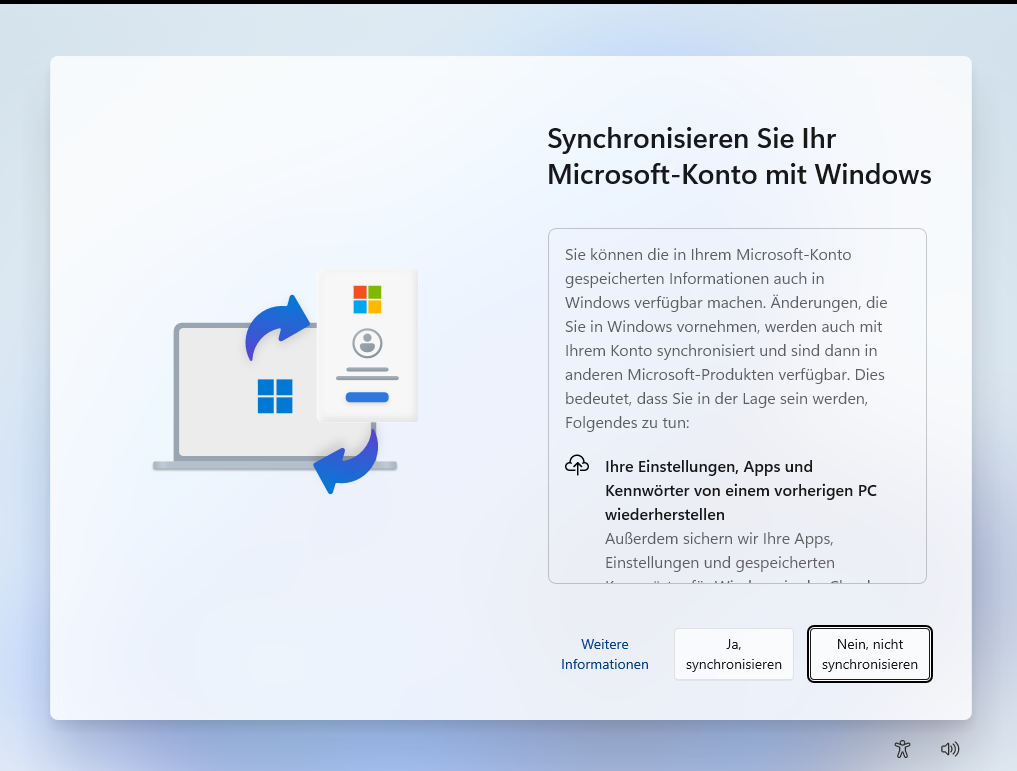Click the user profile icon in the illustration
The height and width of the screenshot is (771, 1017).
click(x=367, y=345)
